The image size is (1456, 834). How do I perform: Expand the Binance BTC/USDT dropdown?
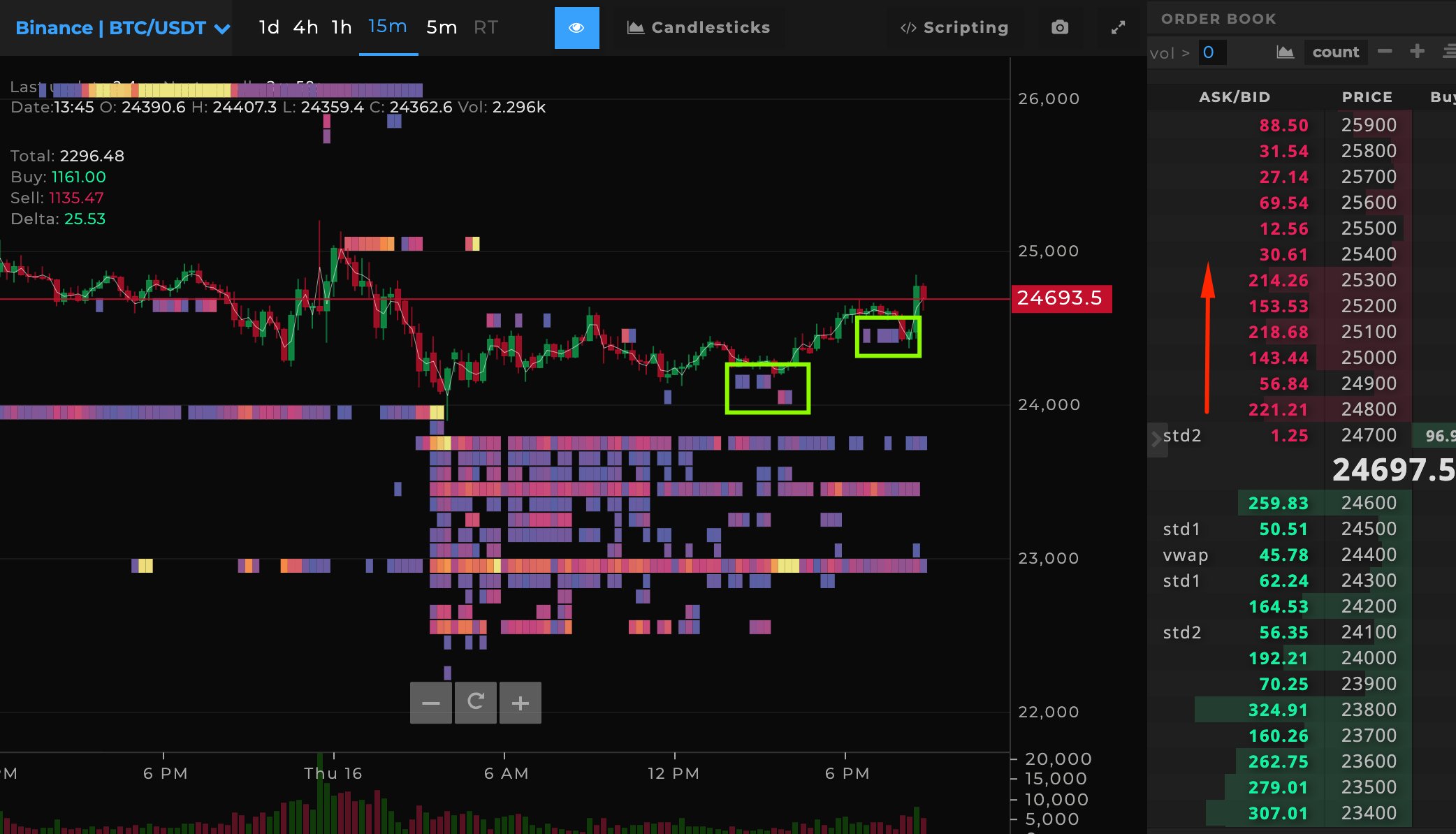coord(222,27)
